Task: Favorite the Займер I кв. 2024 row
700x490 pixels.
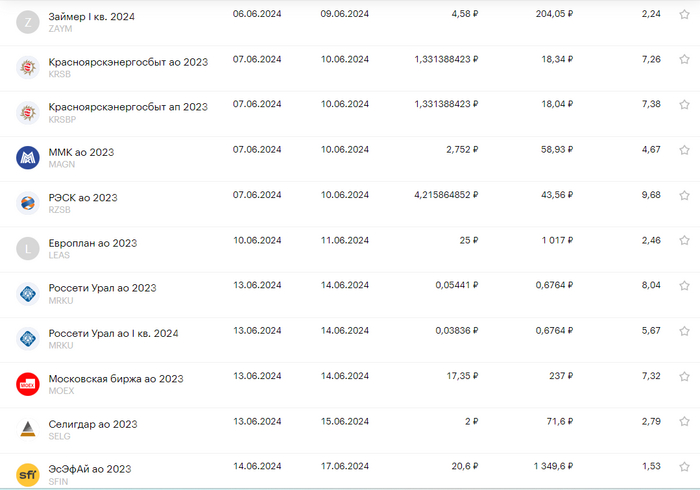Action: tap(684, 15)
